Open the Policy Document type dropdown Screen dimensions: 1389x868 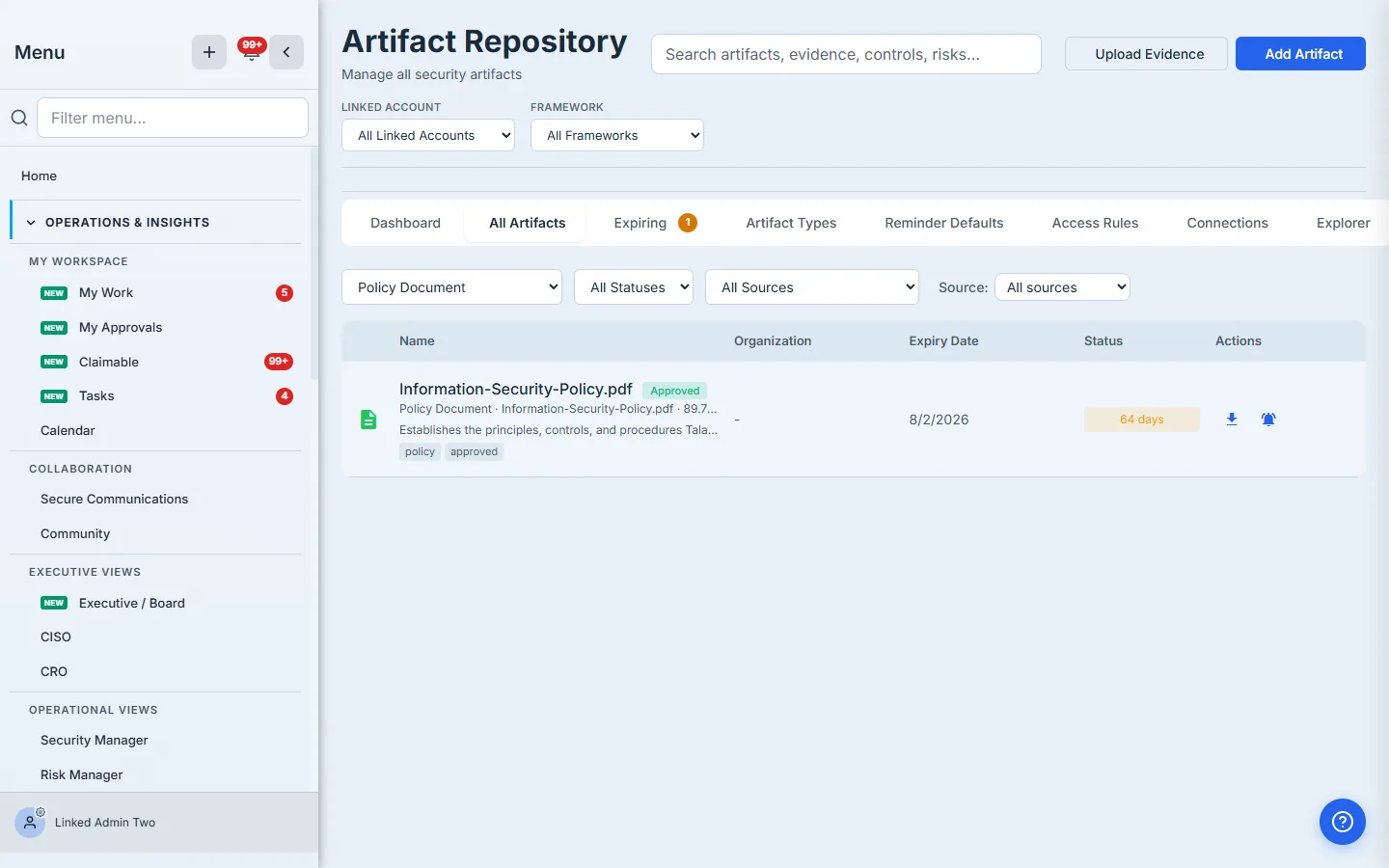[x=452, y=287]
